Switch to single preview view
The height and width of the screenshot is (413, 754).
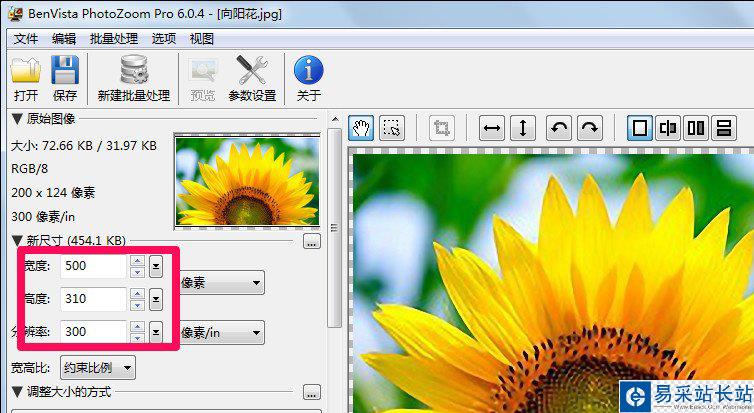(x=640, y=128)
